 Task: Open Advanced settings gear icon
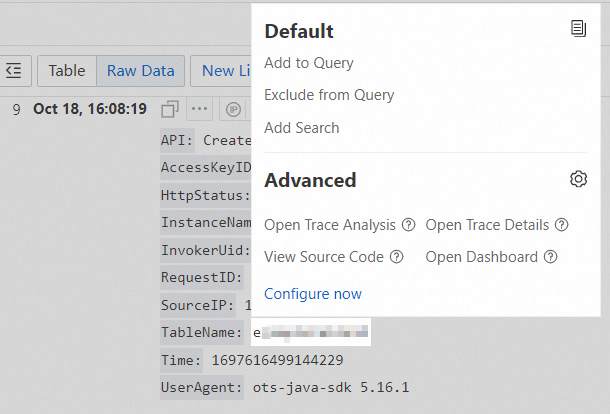[578, 179]
